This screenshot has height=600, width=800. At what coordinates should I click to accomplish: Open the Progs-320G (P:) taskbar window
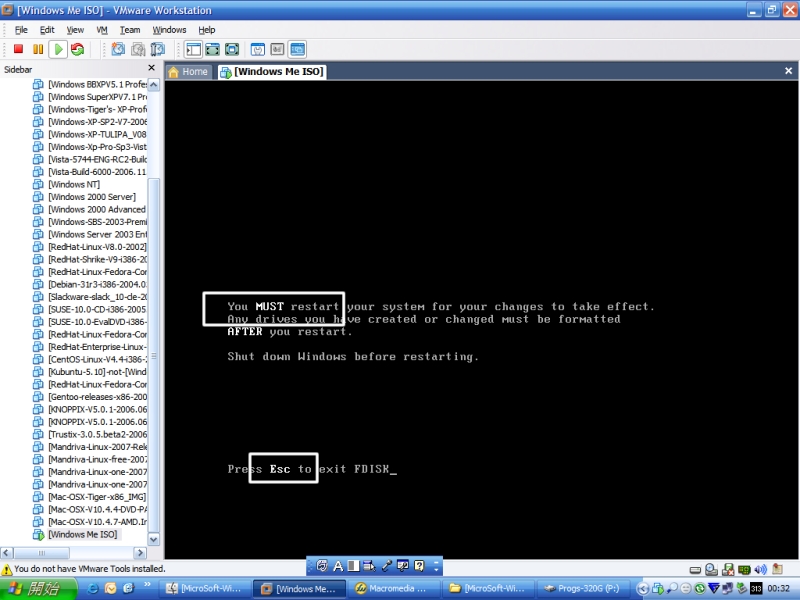click(x=582, y=588)
